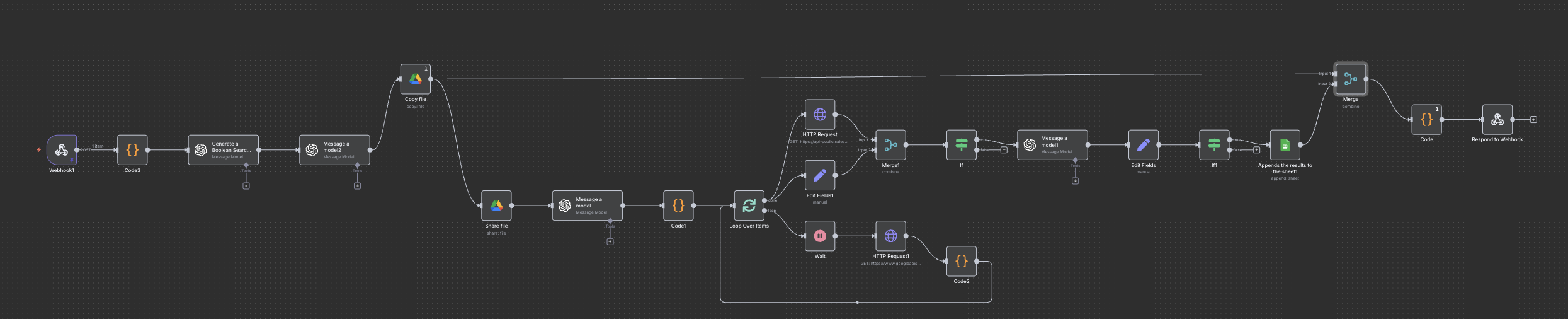
Task: Open the Edit Fields1 pencil node
Action: [820, 175]
